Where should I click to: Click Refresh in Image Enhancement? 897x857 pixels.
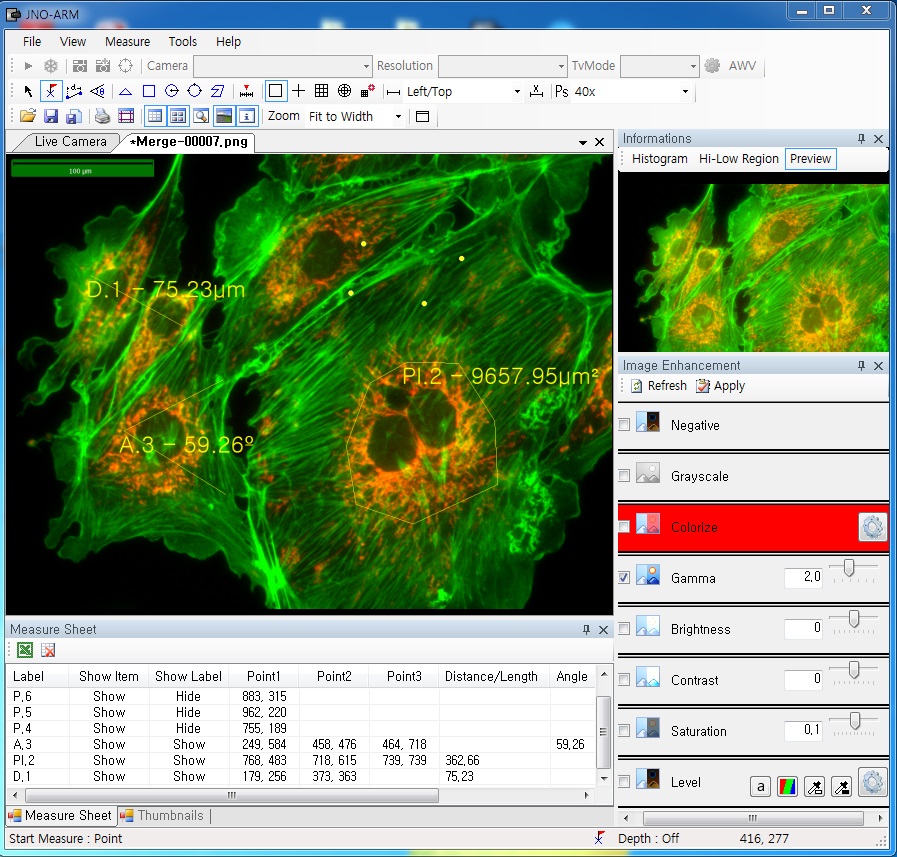[658, 386]
